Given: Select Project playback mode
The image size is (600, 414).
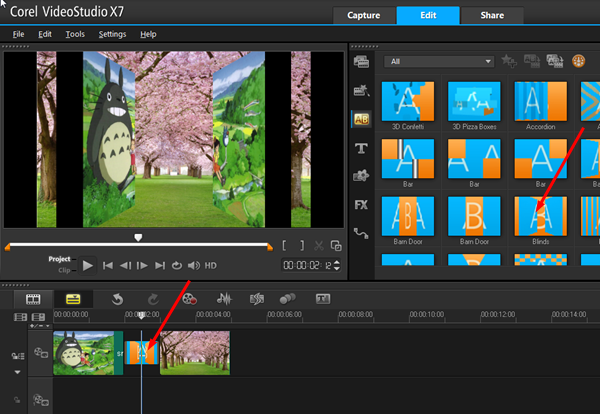Looking at the screenshot, I should tap(59, 259).
